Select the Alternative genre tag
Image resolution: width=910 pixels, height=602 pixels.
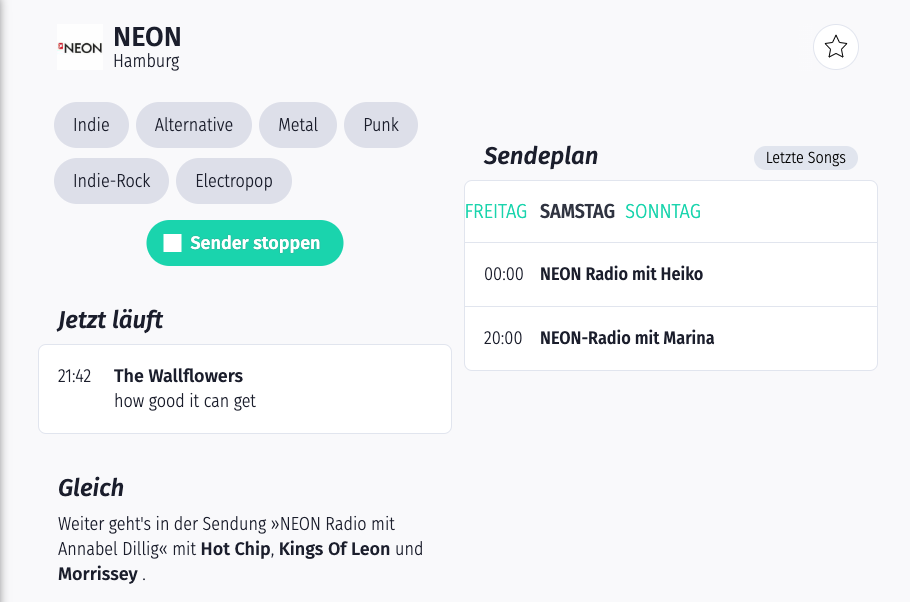[194, 125]
